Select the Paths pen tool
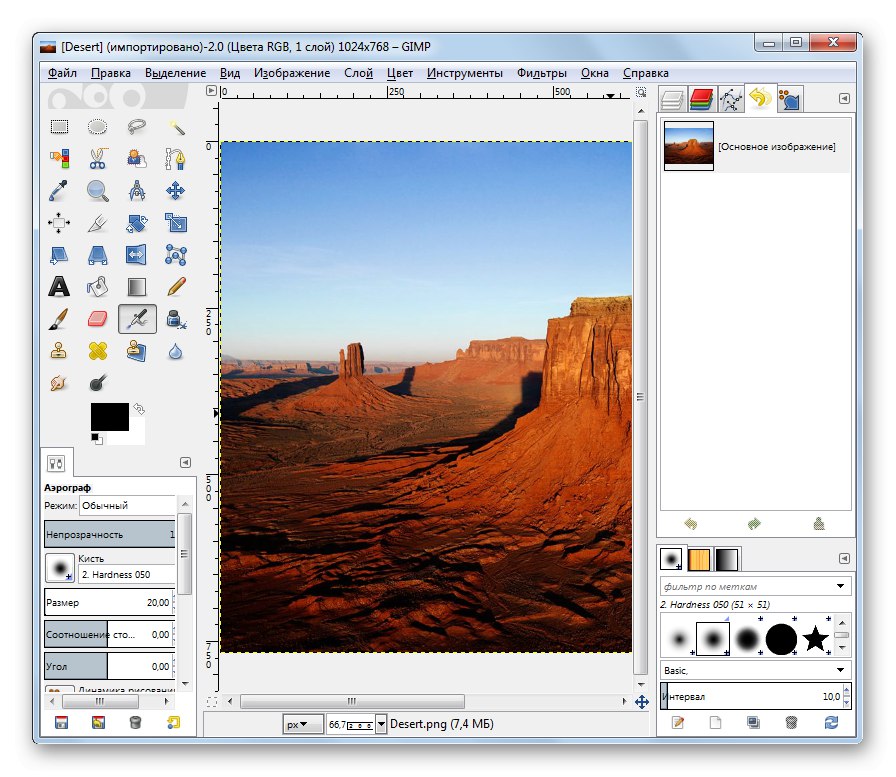The width and height of the screenshot is (896, 777). pos(175,159)
